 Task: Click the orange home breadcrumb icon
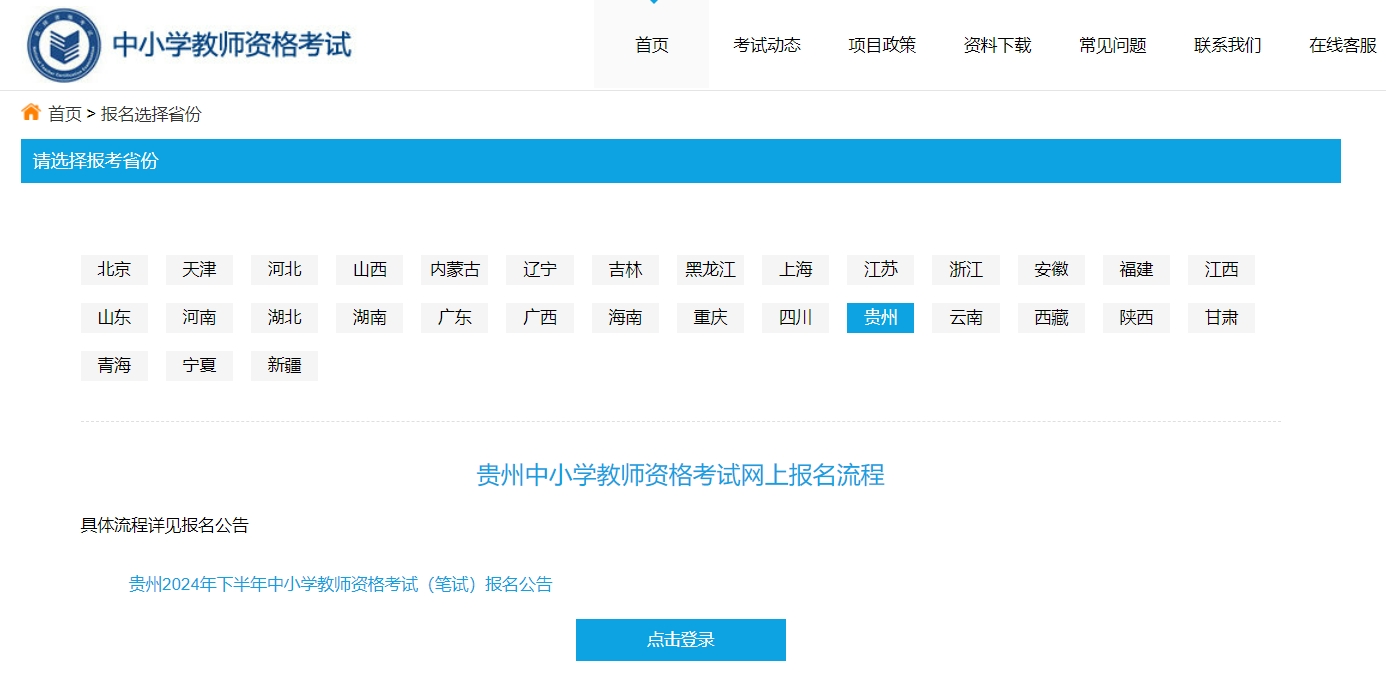pyautogui.click(x=31, y=112)
